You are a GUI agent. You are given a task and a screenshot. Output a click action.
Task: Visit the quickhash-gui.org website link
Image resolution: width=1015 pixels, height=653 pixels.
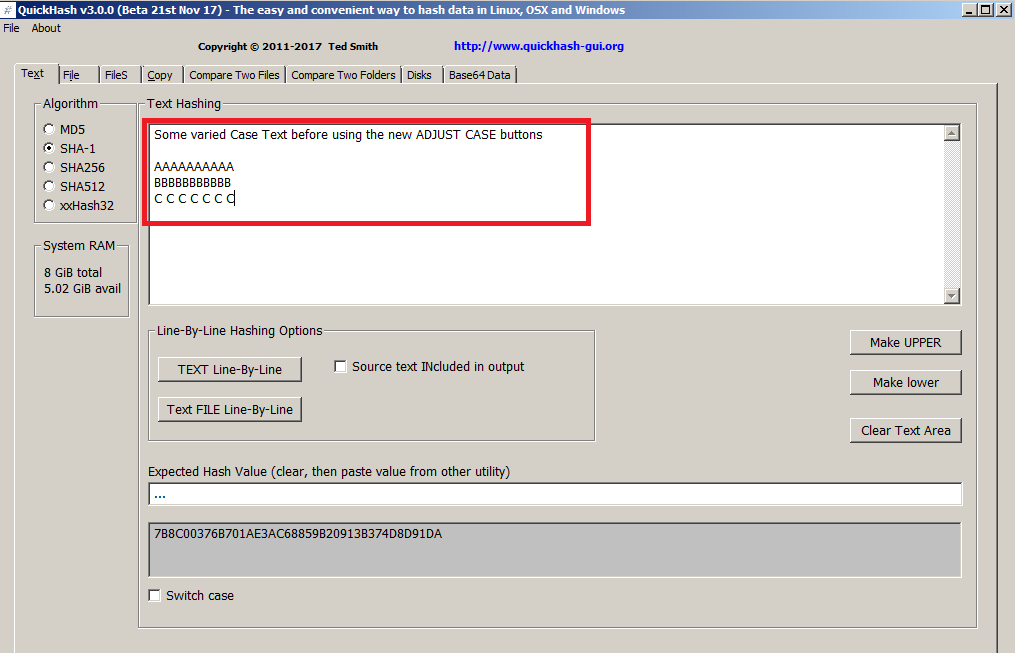(538, 46)
